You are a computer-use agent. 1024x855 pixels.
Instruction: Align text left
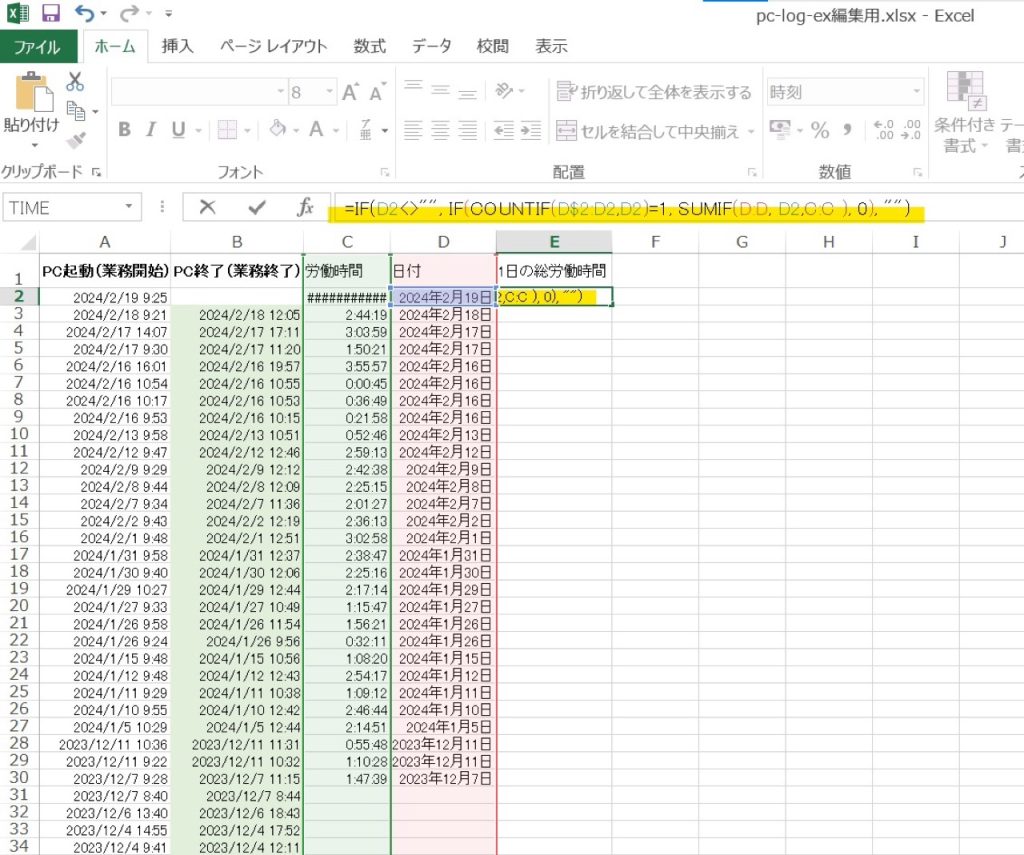coord(413,131)
